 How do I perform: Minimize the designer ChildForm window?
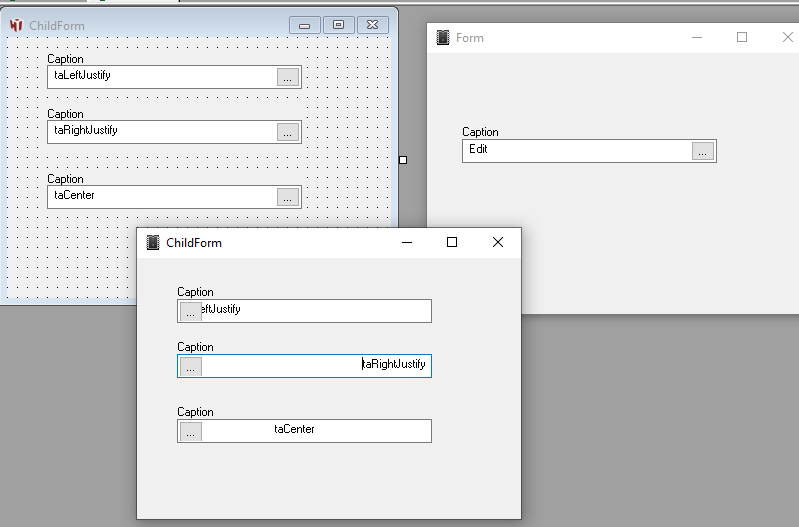coord(305,25)
